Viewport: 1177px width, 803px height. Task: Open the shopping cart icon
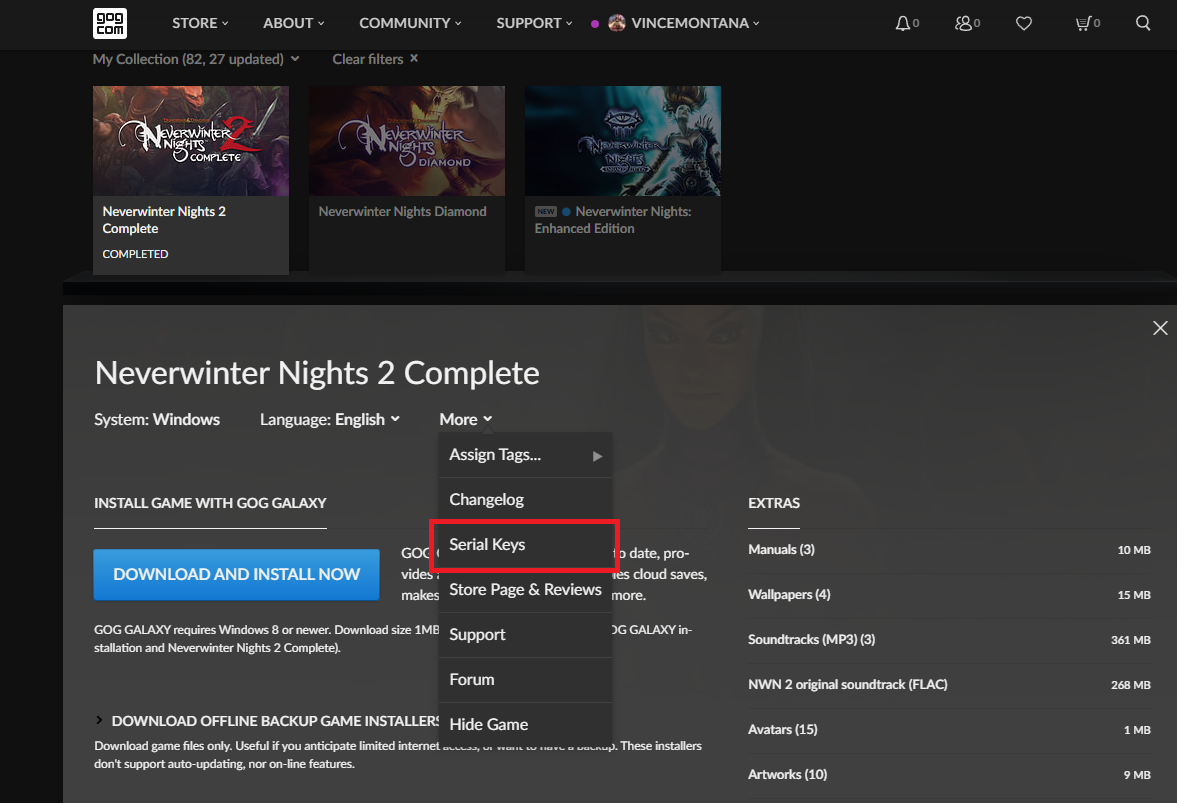(x=1082, y=23)
